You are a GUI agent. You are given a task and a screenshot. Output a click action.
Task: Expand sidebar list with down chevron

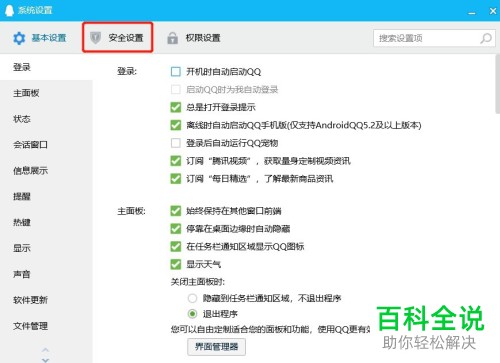coord(46,360)
